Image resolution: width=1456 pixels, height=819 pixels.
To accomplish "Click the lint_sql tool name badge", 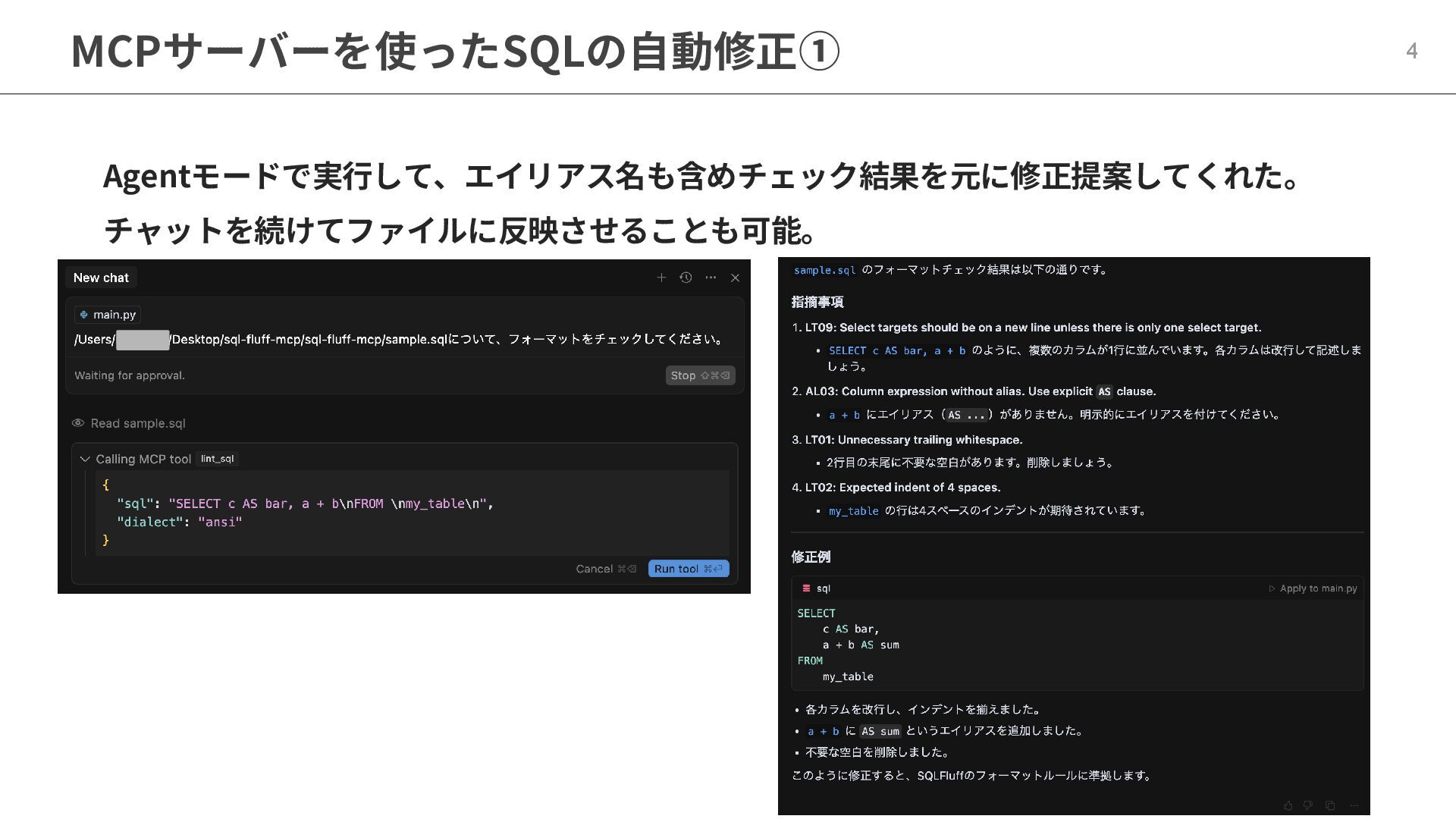I will click(217, 459).
